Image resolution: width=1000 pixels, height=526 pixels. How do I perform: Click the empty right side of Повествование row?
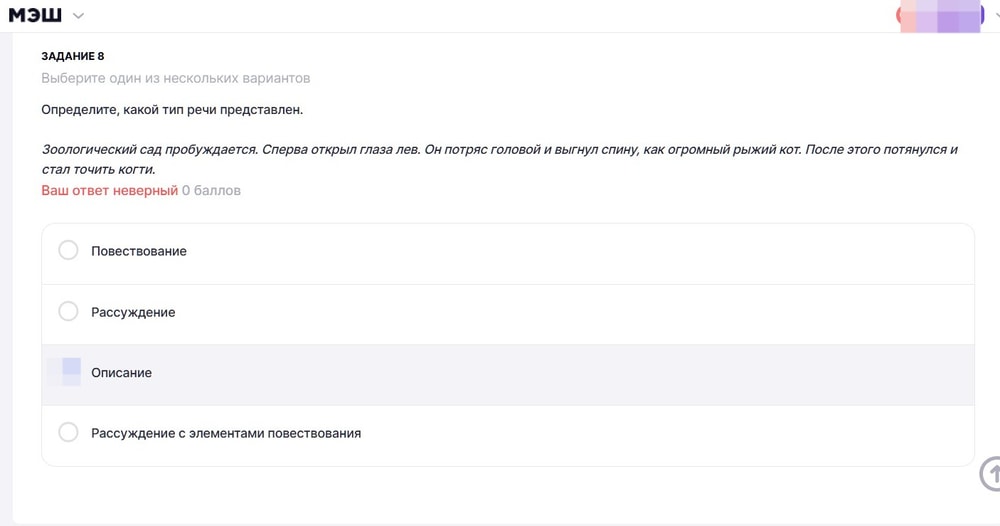[x=700, y=251]
